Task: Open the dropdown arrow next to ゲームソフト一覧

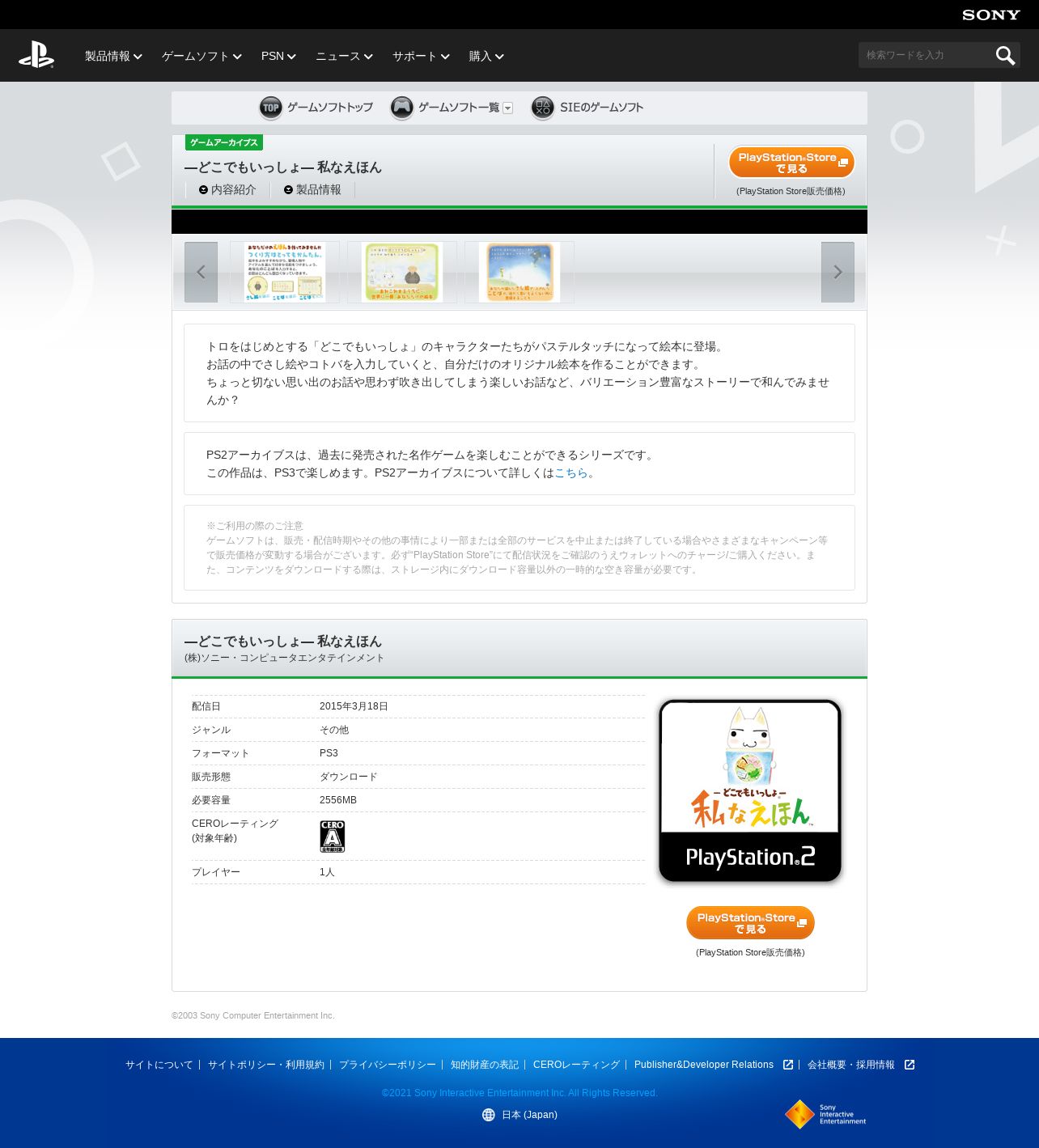Action: tap(508, 108)
